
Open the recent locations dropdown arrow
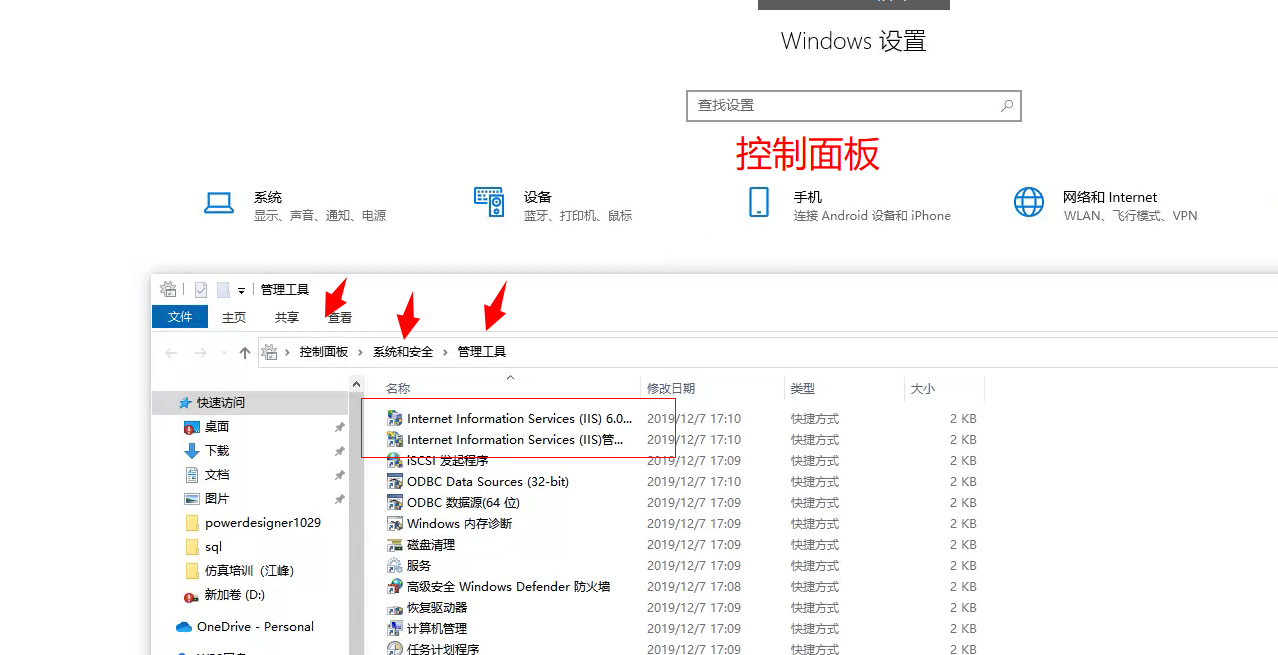[x=223, y=353]
